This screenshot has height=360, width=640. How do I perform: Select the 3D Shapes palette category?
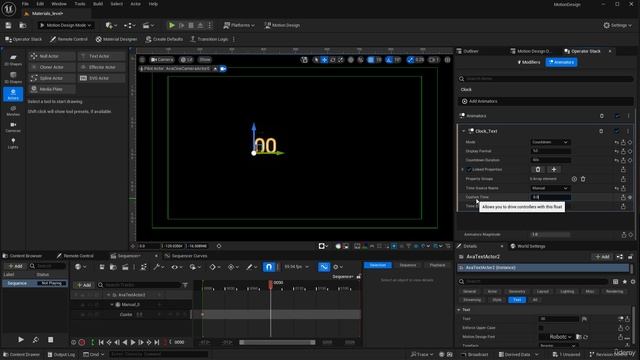pos(13,77)
